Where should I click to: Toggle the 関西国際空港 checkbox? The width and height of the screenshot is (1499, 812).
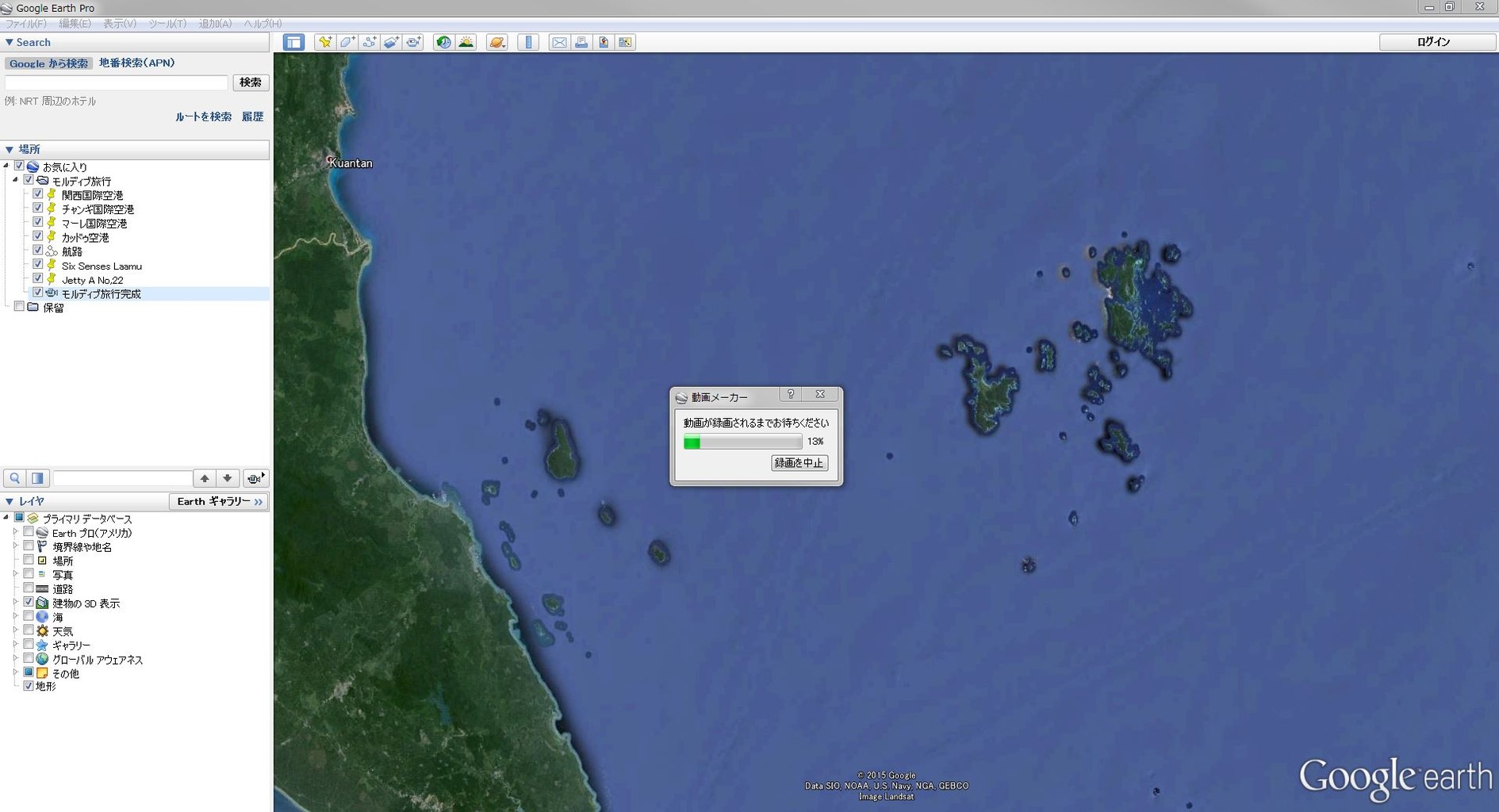37,194
